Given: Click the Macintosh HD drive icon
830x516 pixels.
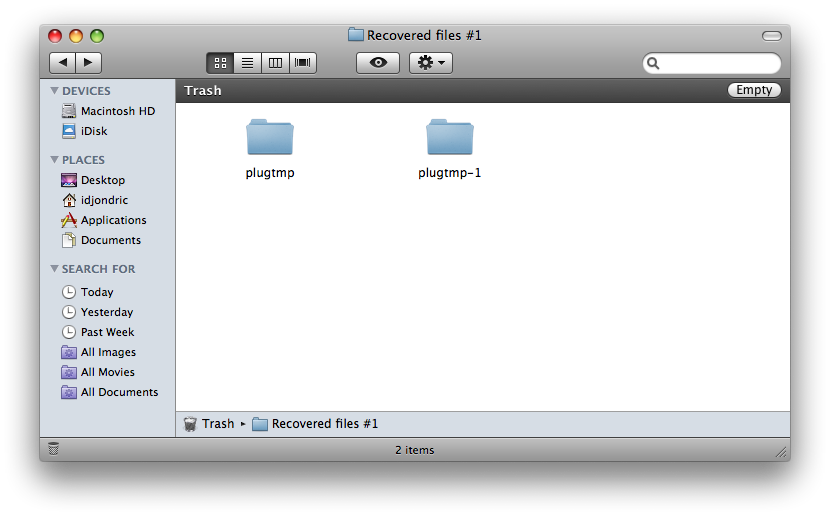Looking at the screenshot, I should point(69,111).
